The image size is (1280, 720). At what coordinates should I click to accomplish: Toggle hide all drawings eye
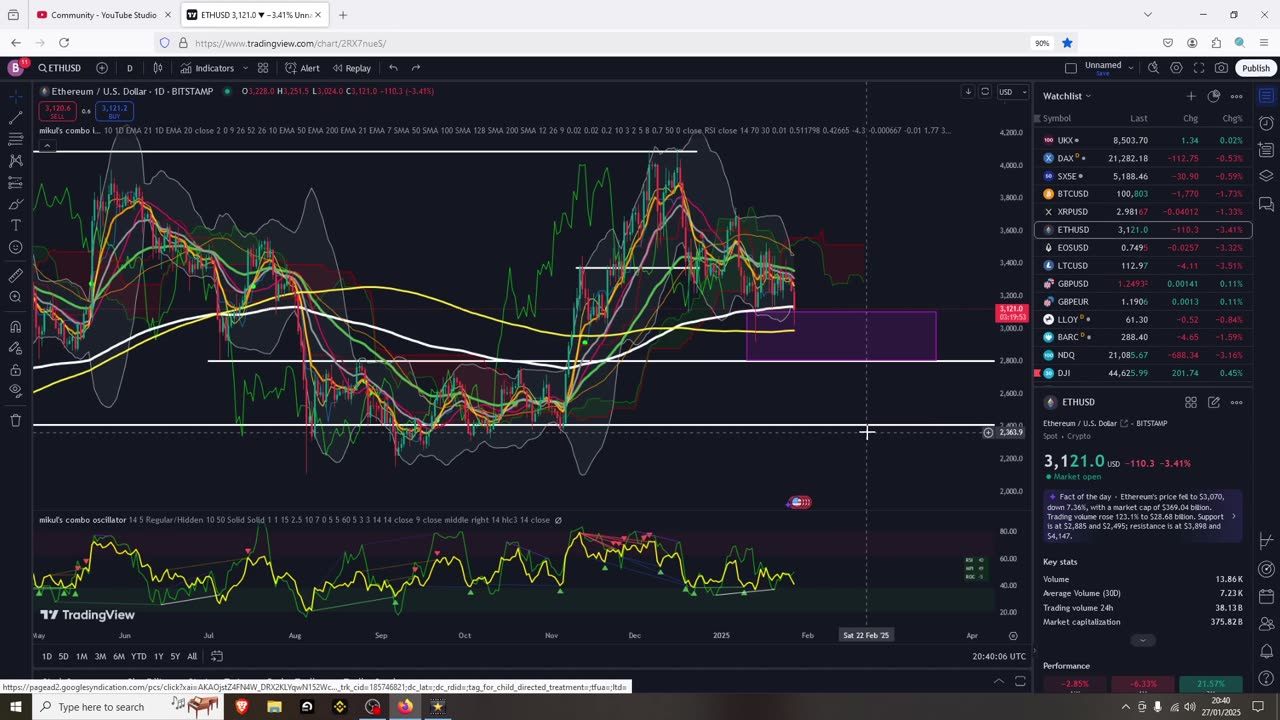coord(15,391)
